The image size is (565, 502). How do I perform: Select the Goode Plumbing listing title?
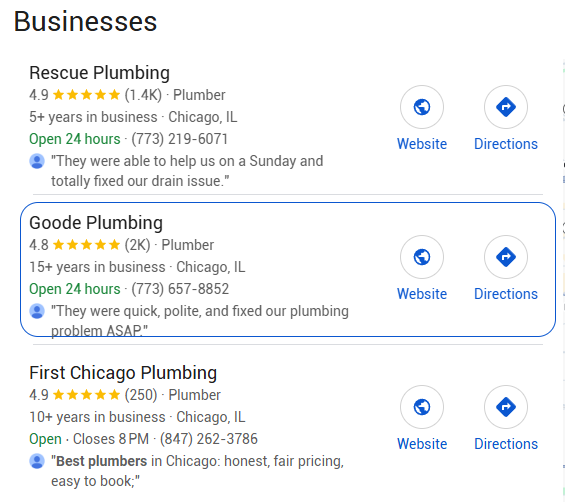96,223
